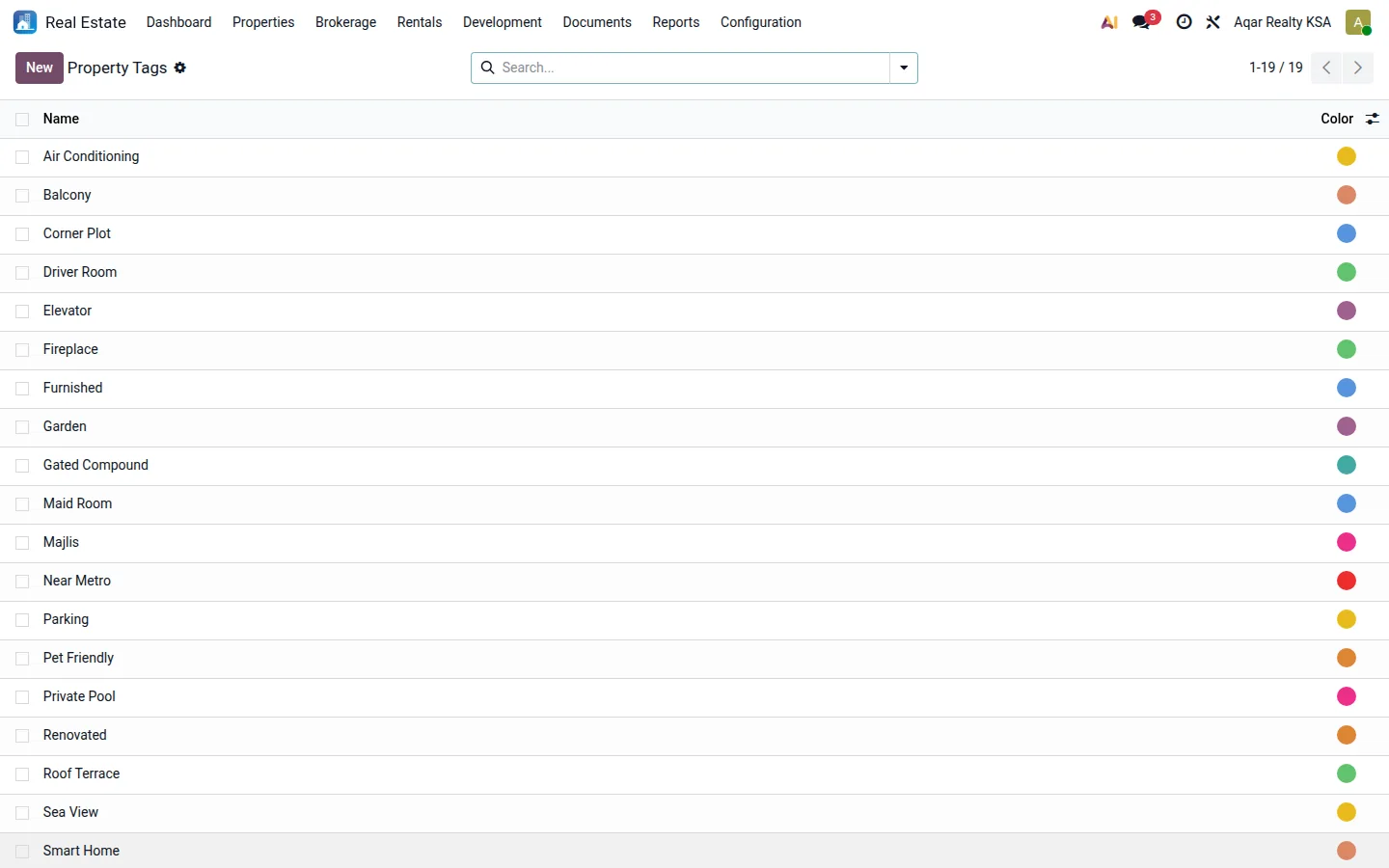Tick the Elevator row checkbox
This screenshot has width=1389, height=868.
click(x=22, y=312)
